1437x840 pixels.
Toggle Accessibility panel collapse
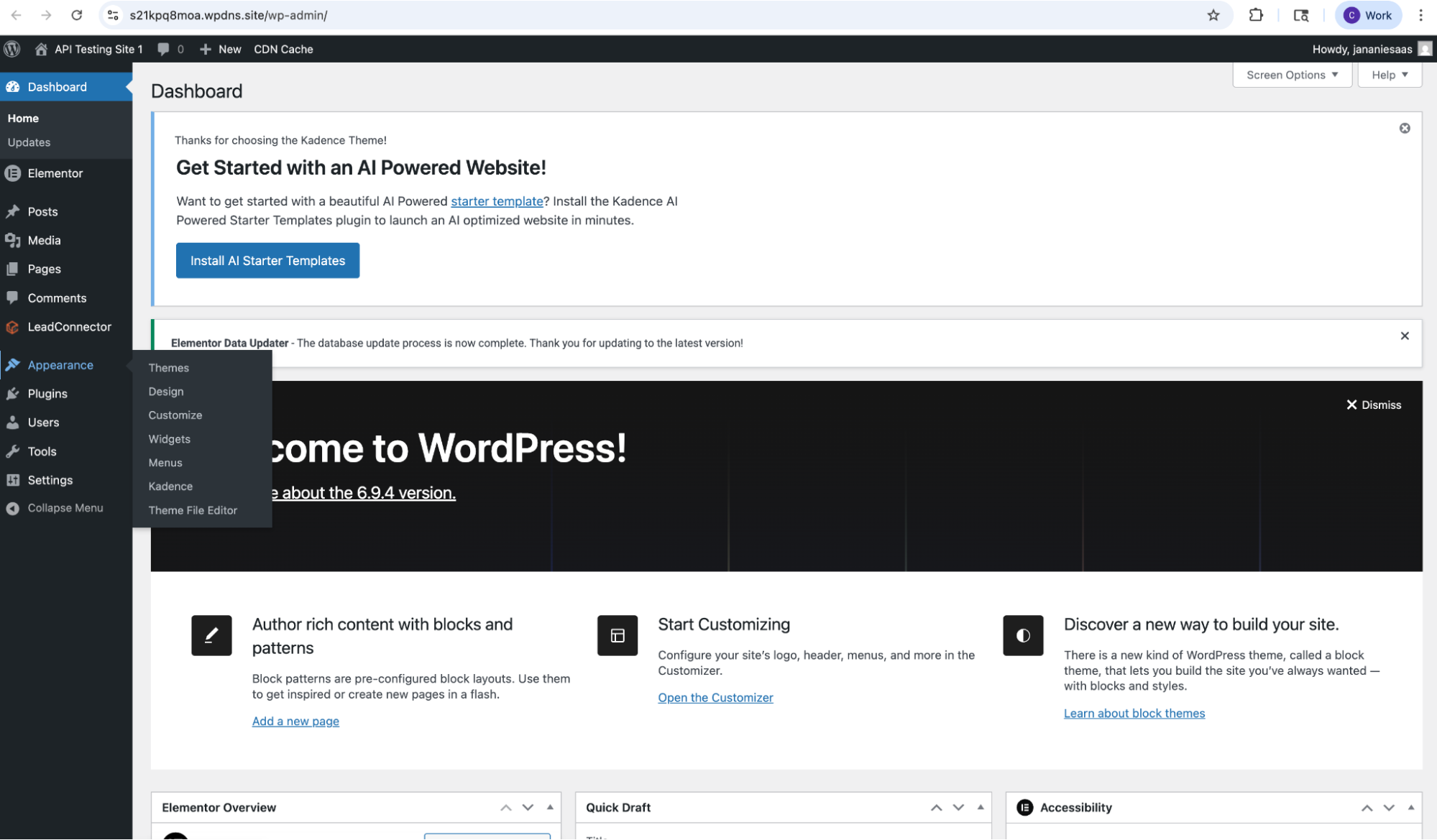click(1411, 808)
